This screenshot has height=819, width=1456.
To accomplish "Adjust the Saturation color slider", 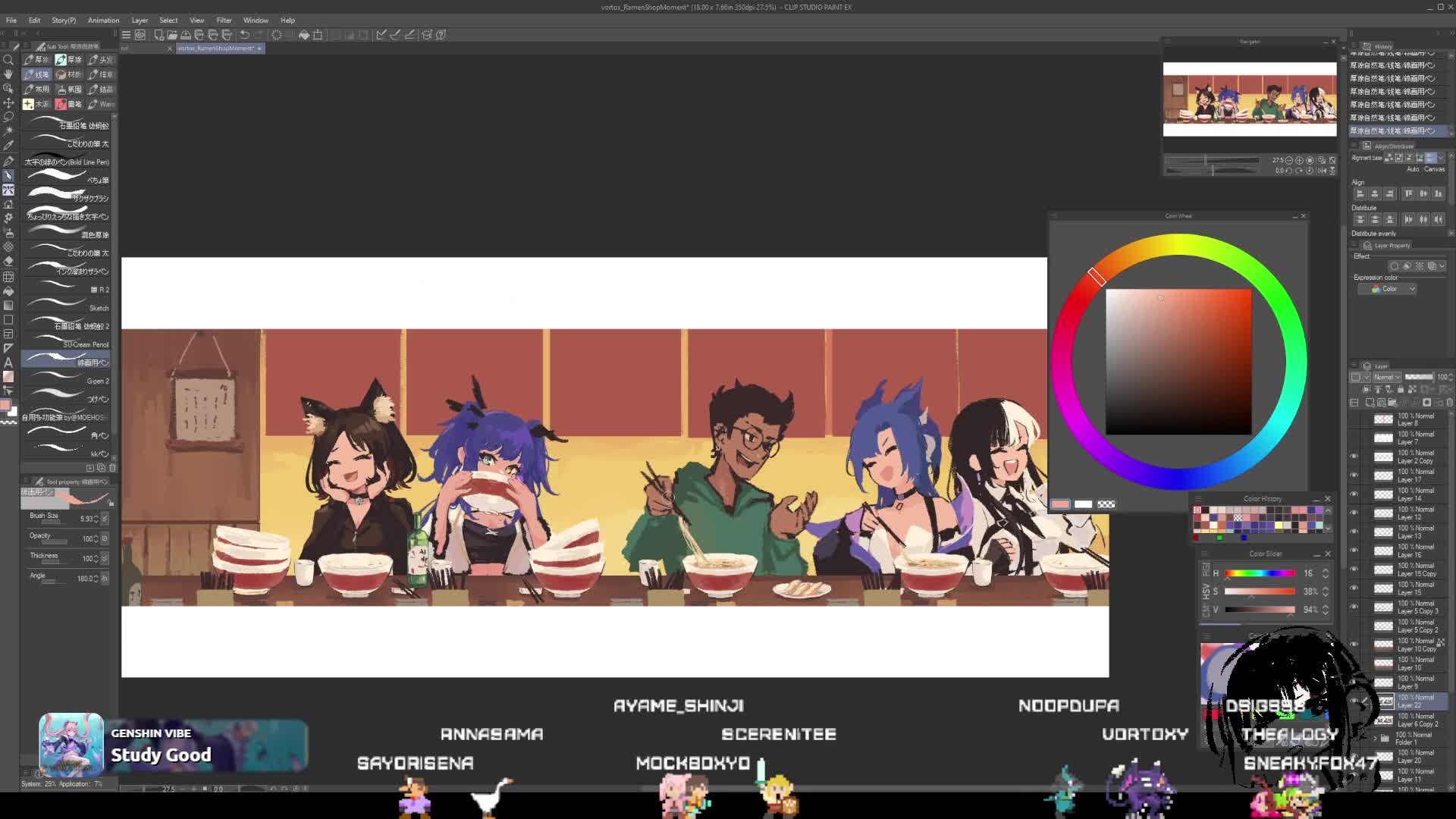I will (1260, 591).
